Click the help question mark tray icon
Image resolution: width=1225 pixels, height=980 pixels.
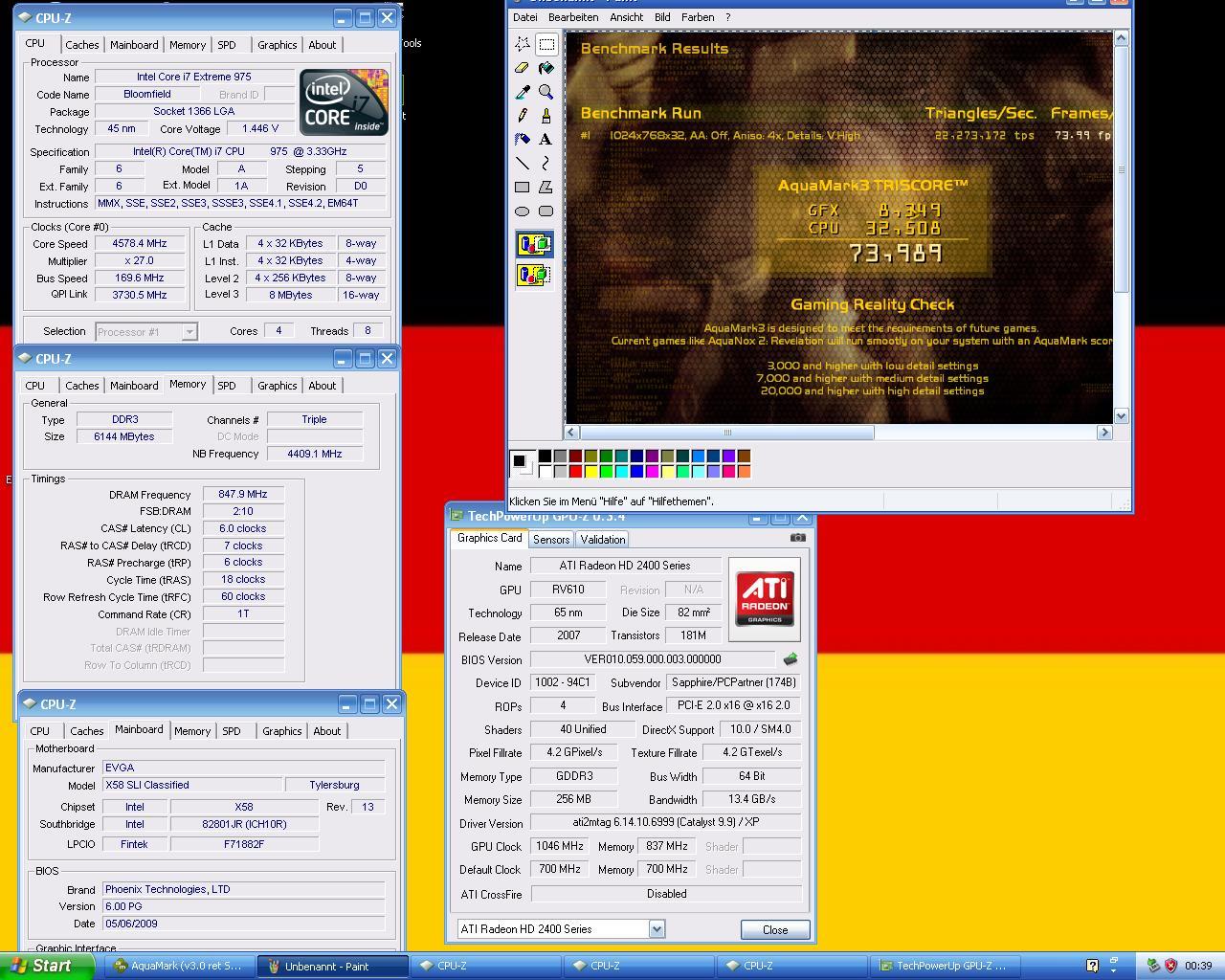click(1092, 966)
